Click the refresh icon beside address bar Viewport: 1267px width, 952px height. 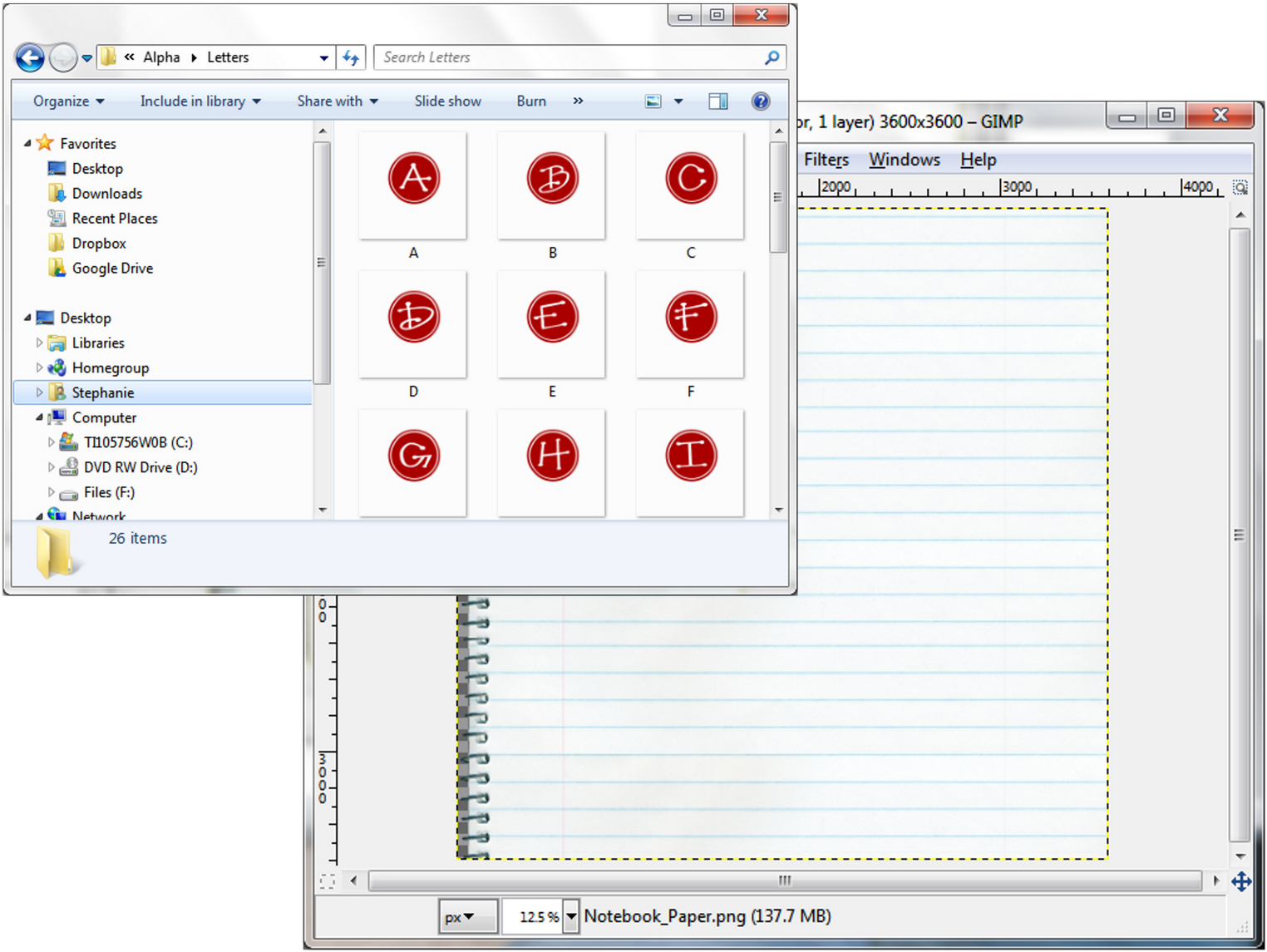coord(351,57)
